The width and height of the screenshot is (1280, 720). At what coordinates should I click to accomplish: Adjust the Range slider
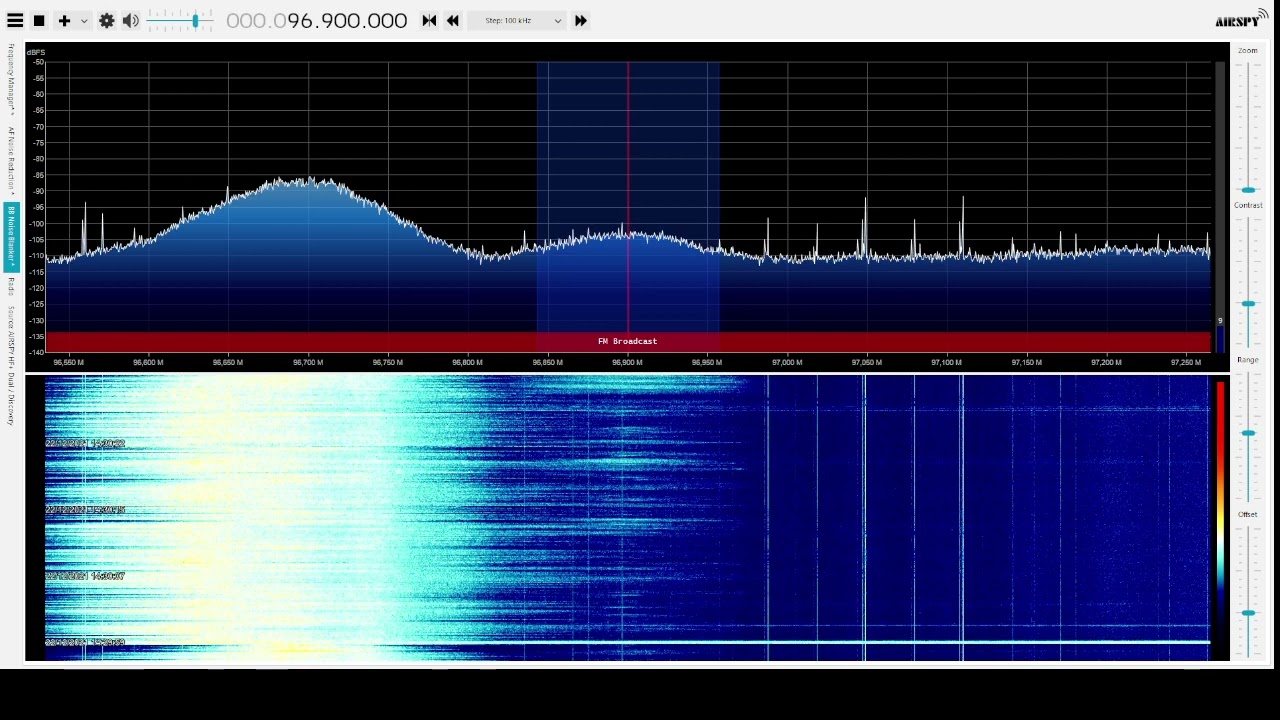click(x=1248, y=435)
